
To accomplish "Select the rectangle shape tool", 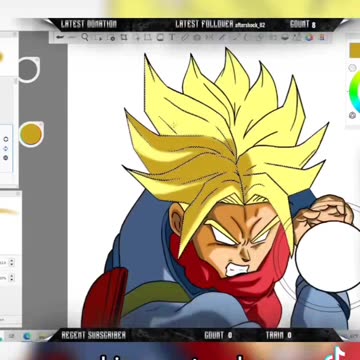I will [148, 37].
